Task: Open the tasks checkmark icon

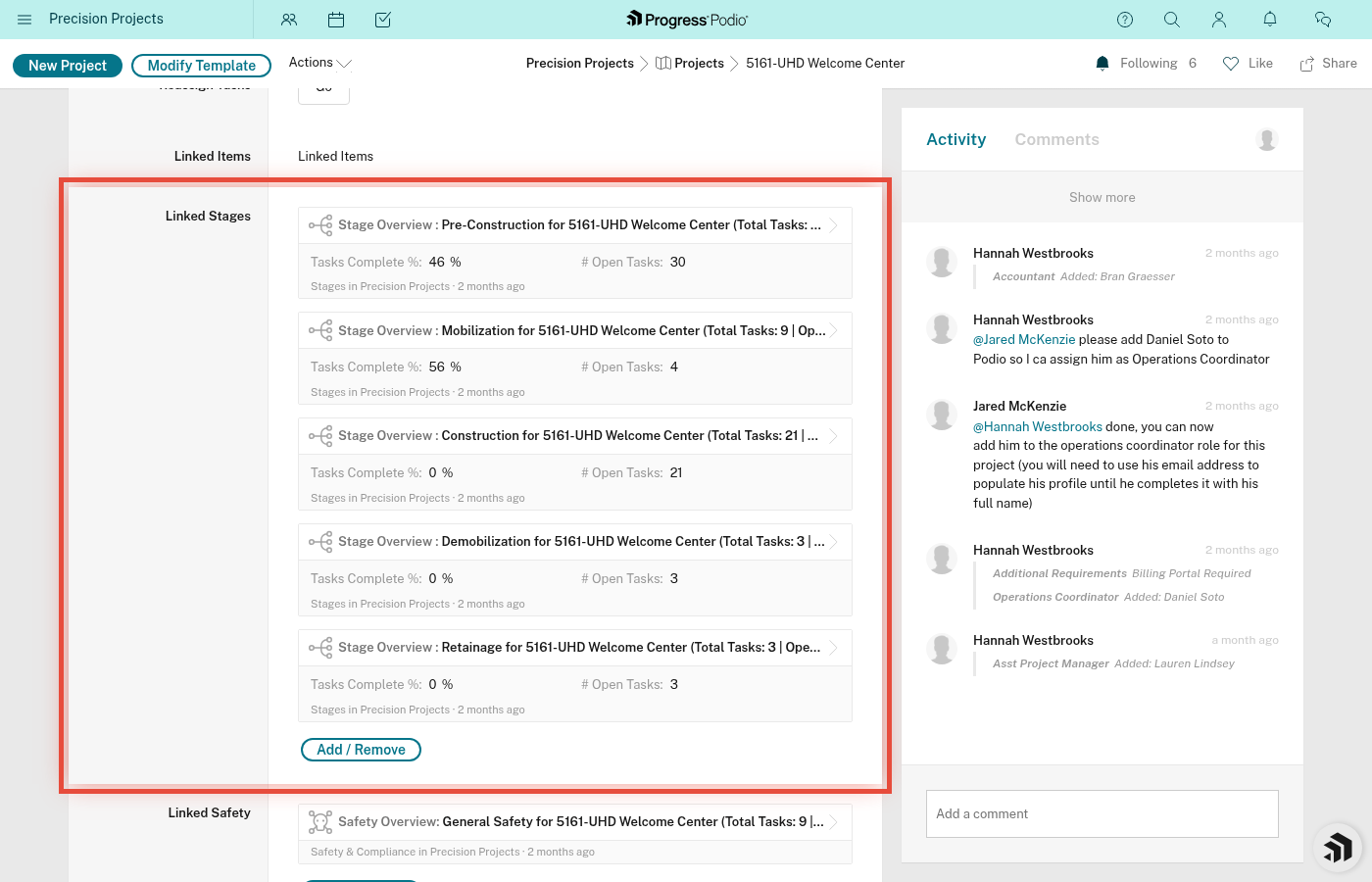Action: [383, 20]
